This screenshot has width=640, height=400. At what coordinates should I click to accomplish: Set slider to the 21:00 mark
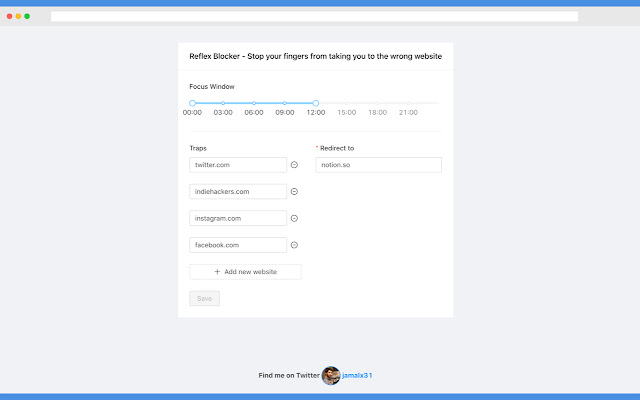(x=408, y=103)
